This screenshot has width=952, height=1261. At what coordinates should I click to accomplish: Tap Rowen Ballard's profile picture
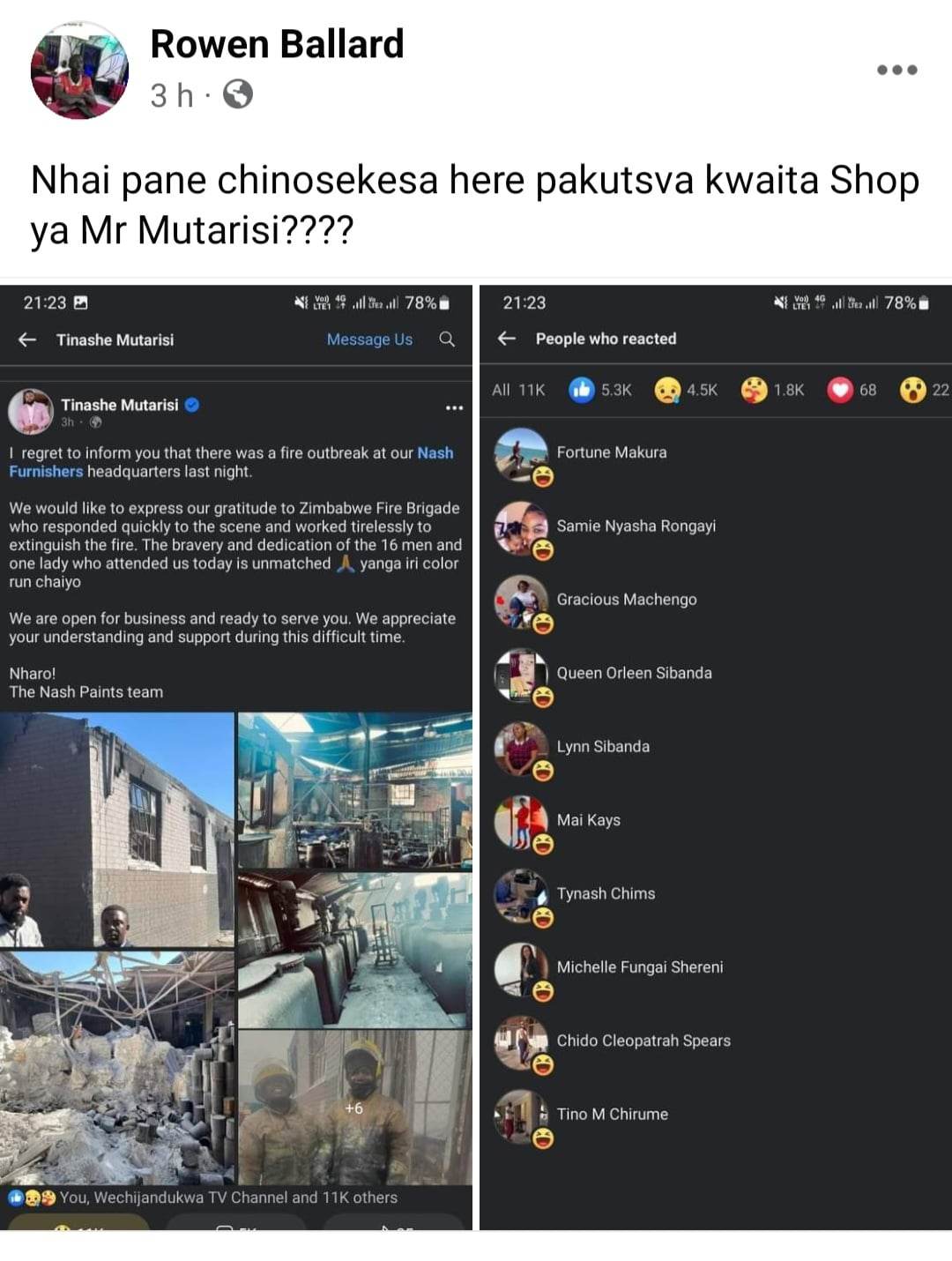pyautogui.click(x=79, y=71)
